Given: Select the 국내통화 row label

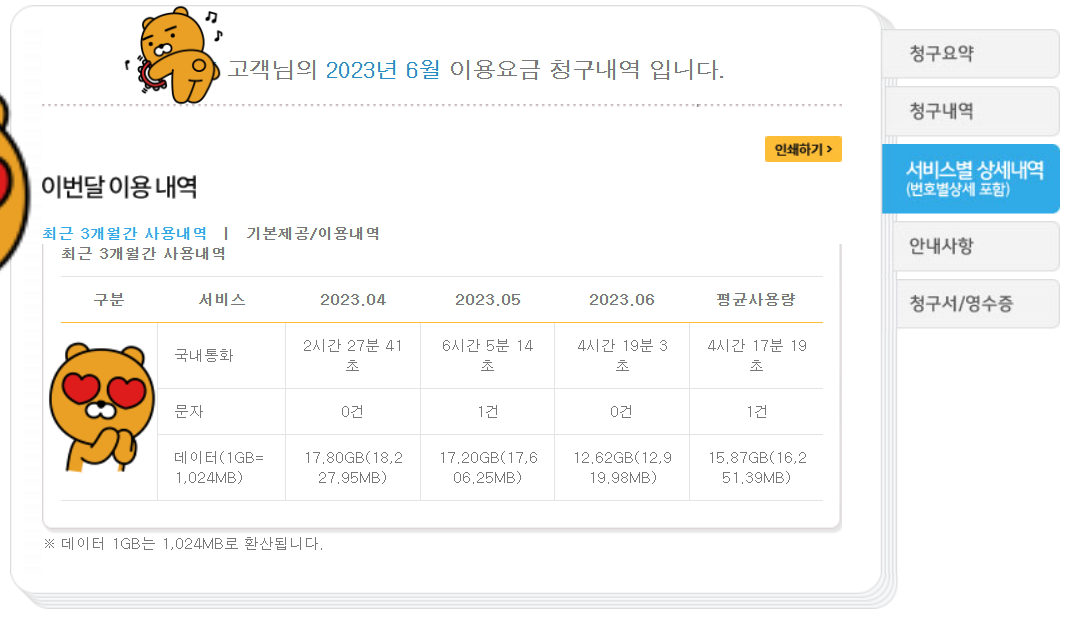Looking at the screenshot, I should click(204, 355).
